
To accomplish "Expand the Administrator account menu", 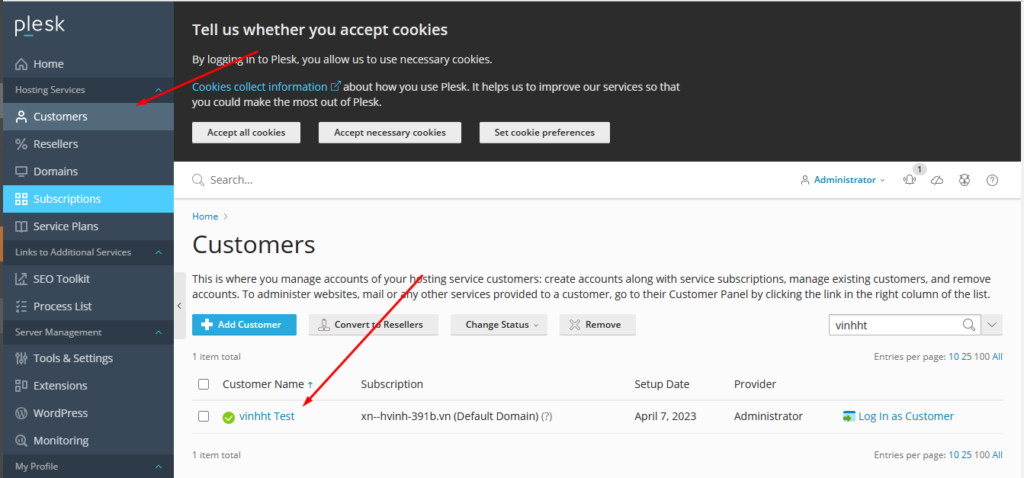I will [x=844, y=180].
